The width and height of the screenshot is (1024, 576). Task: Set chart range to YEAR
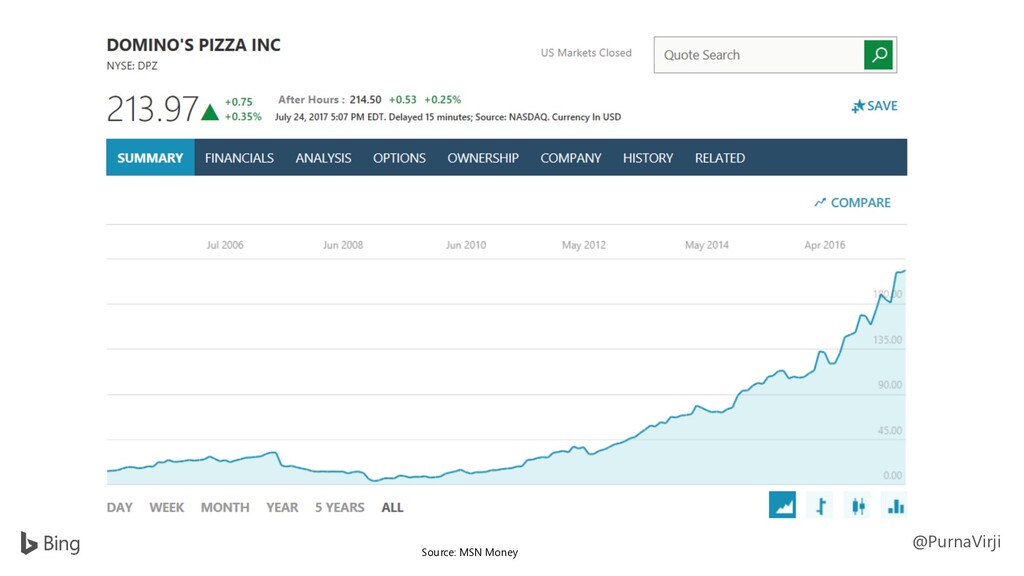(282, 507)
